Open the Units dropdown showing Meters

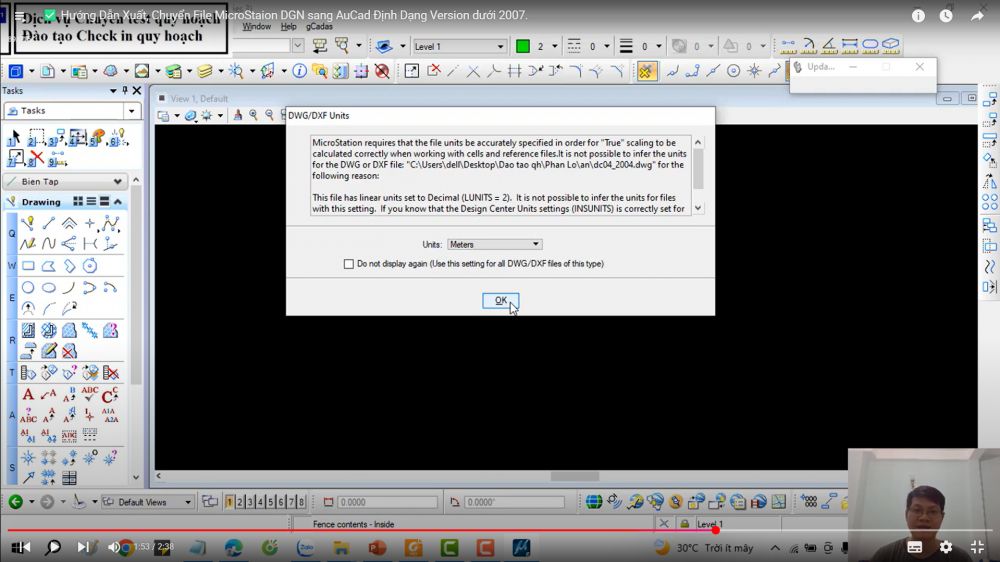(494, 244)
